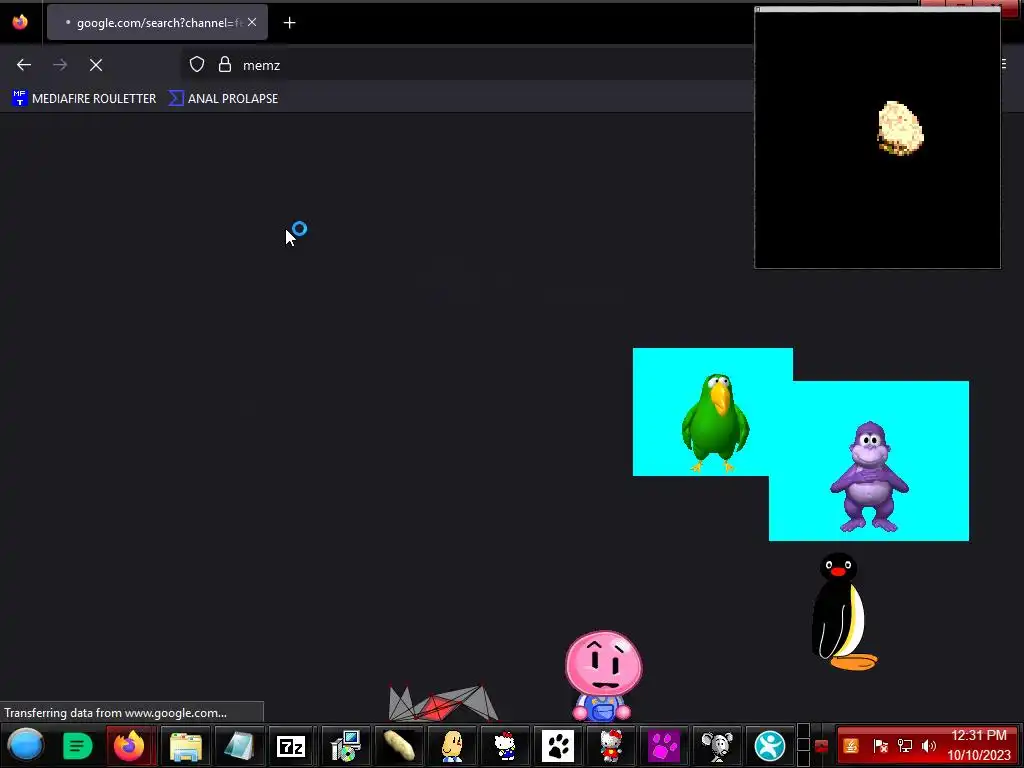Open the Action Center flag tray icon
Image resolution: width=1024 pixels, height=768 pixels.
(880, 745)
